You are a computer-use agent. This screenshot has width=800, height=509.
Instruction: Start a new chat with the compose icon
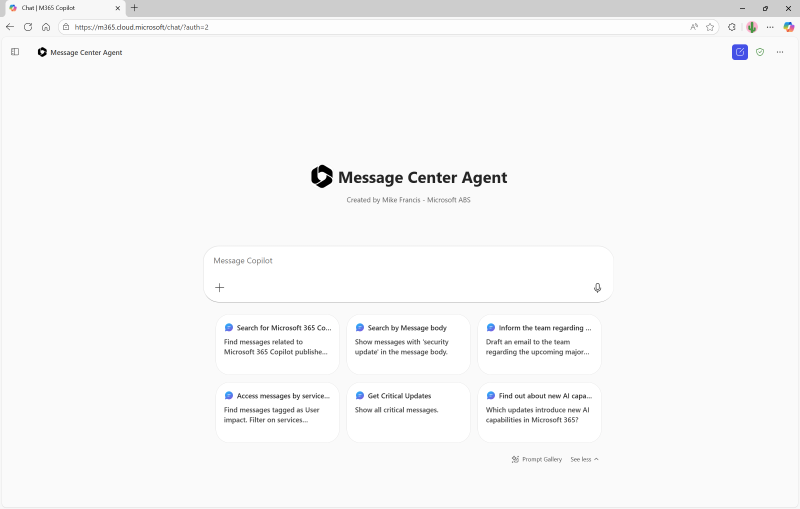740,52
